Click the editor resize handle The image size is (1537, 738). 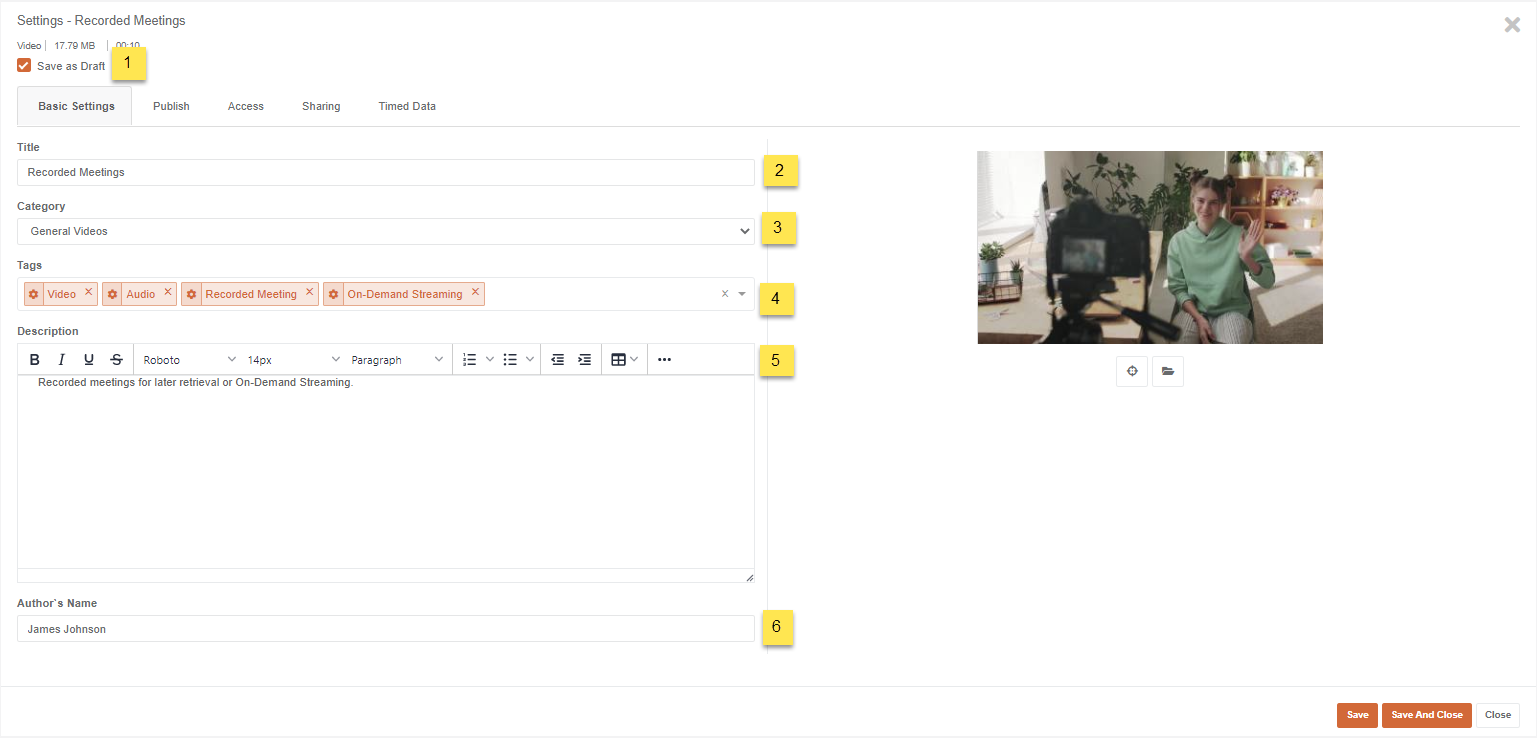click(x=749, y=577)
